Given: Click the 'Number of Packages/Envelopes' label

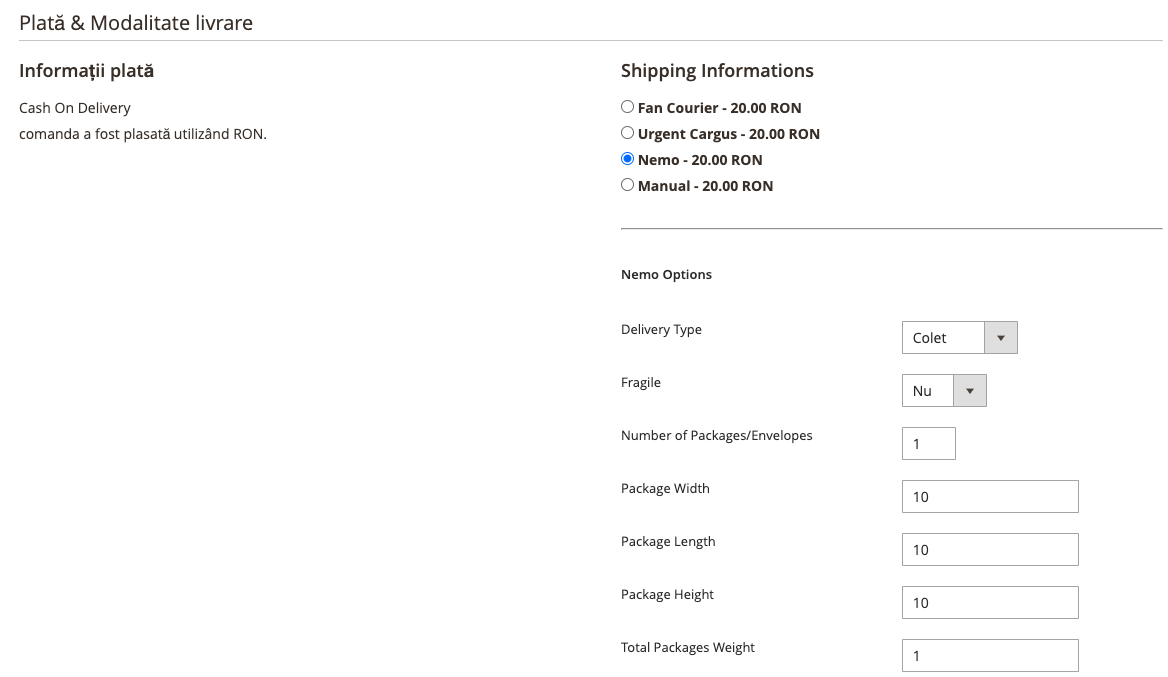Looking at the screenshot, I should coord(717,435).
